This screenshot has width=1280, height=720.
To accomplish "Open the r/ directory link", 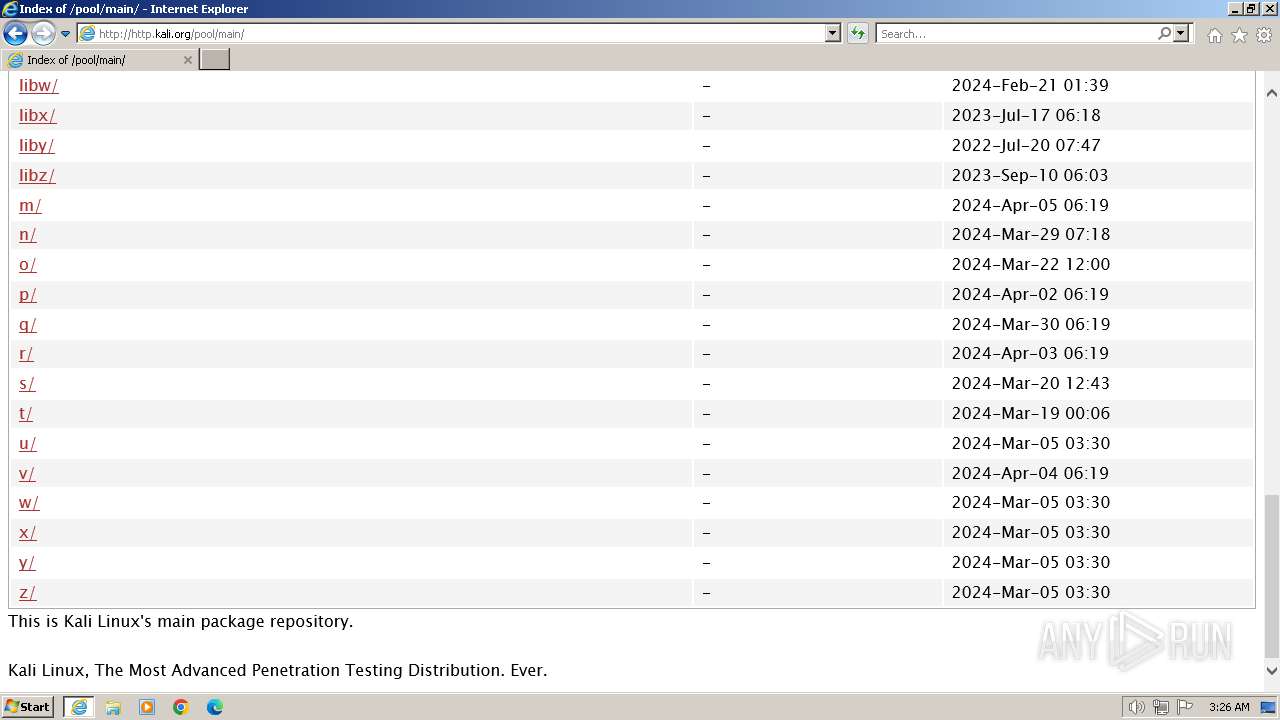I will [26, 353].
